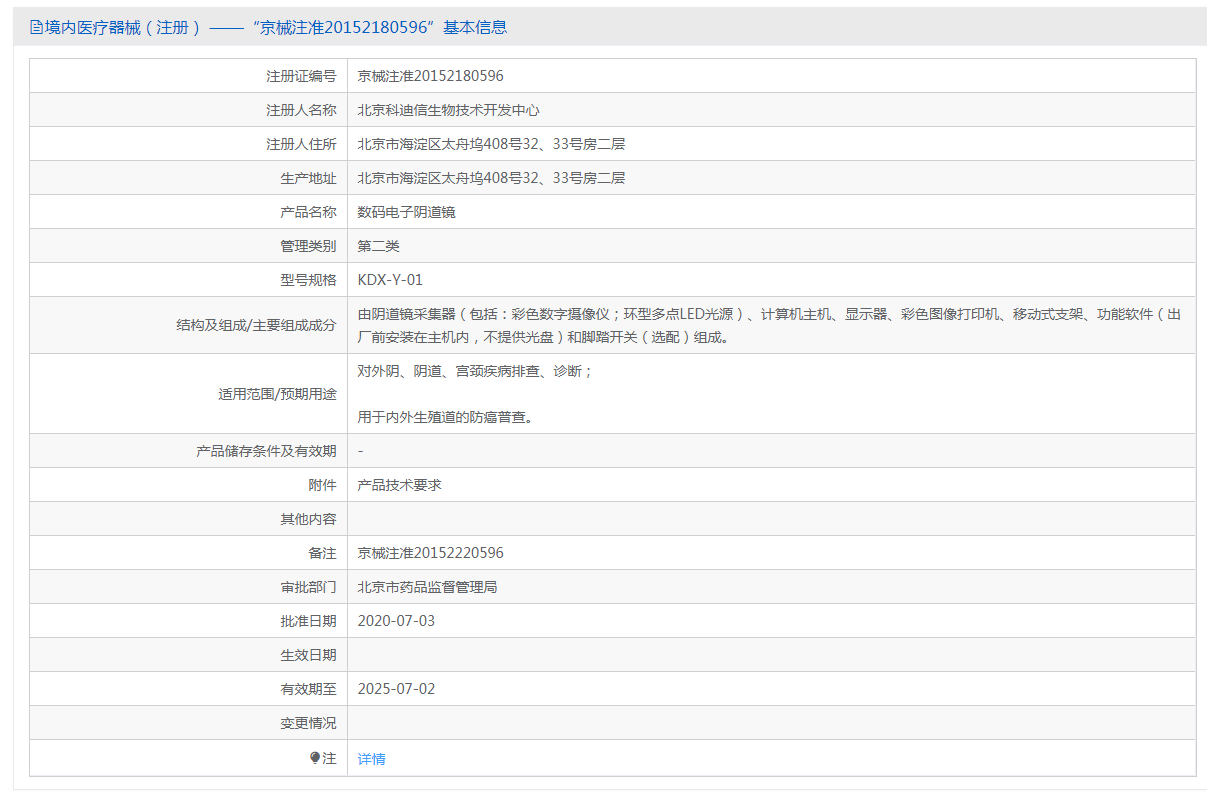This screenshot has width=1207, height=798.
Task: Click the 注册人住所 label
Action: point(301,144)
